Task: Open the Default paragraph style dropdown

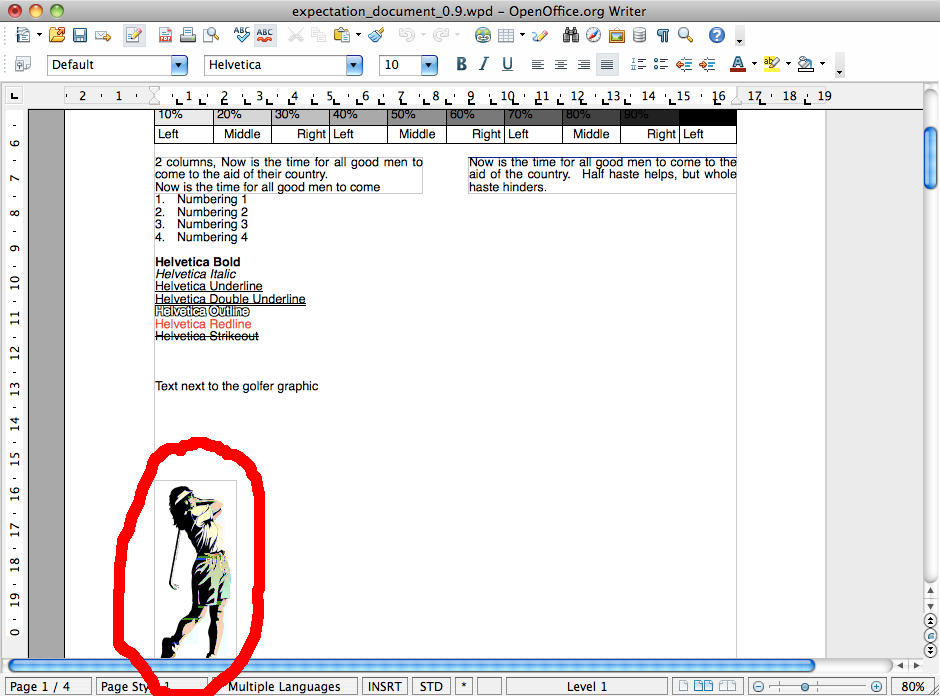Action: click(x=179, y=65)
